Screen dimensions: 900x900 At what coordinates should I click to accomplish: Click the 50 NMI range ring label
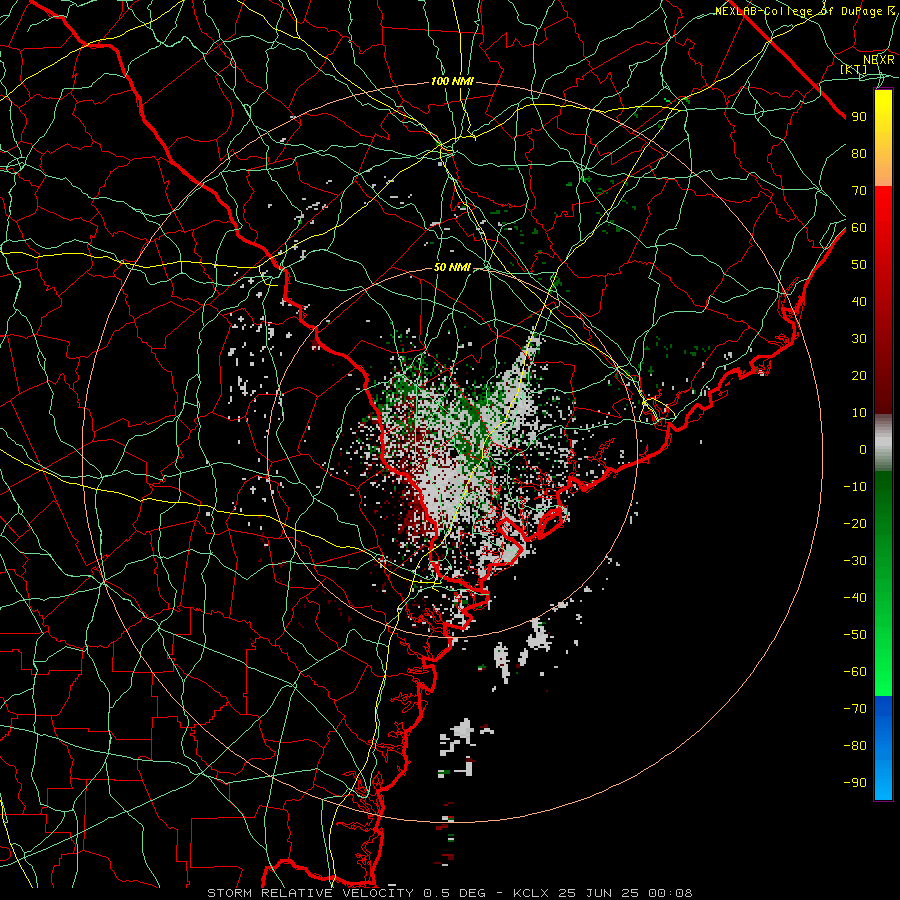452,267
